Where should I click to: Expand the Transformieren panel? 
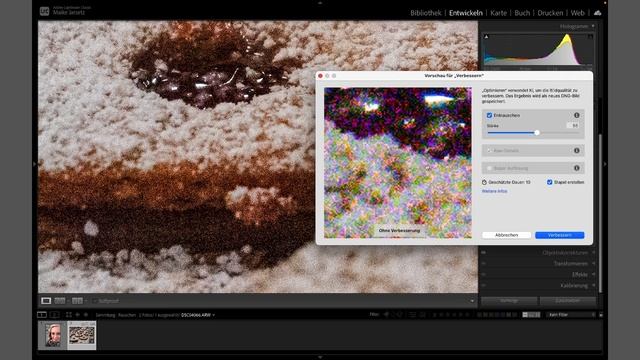coord(593,264)
